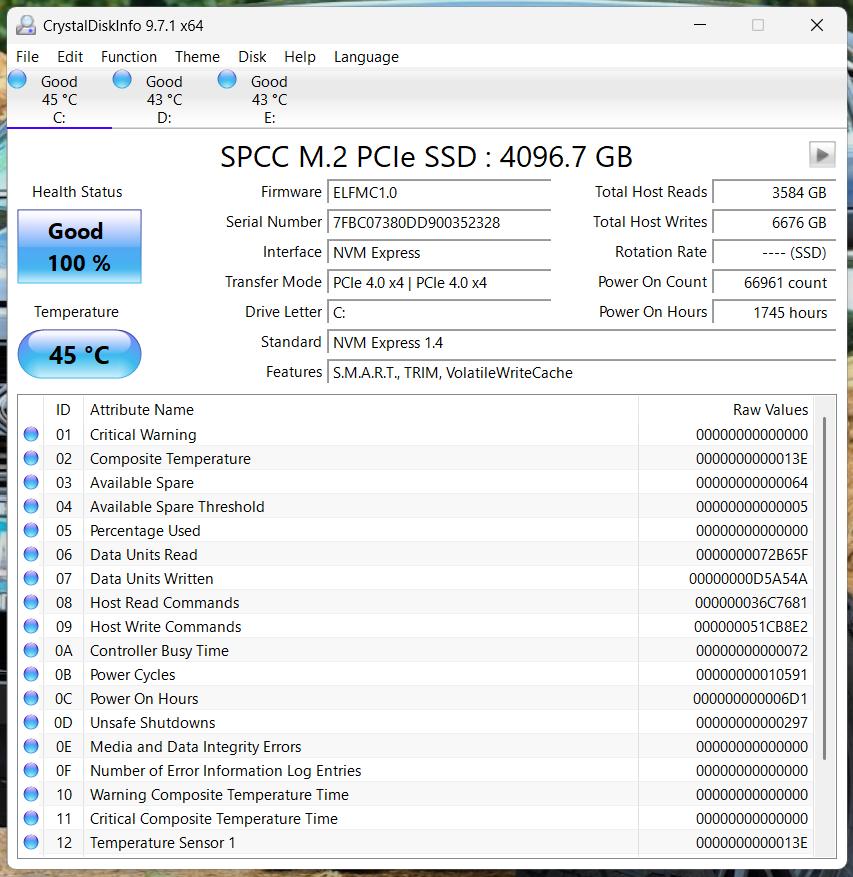Click status orb for Media and Data Integrity Errors

click(x=31, y=747)
